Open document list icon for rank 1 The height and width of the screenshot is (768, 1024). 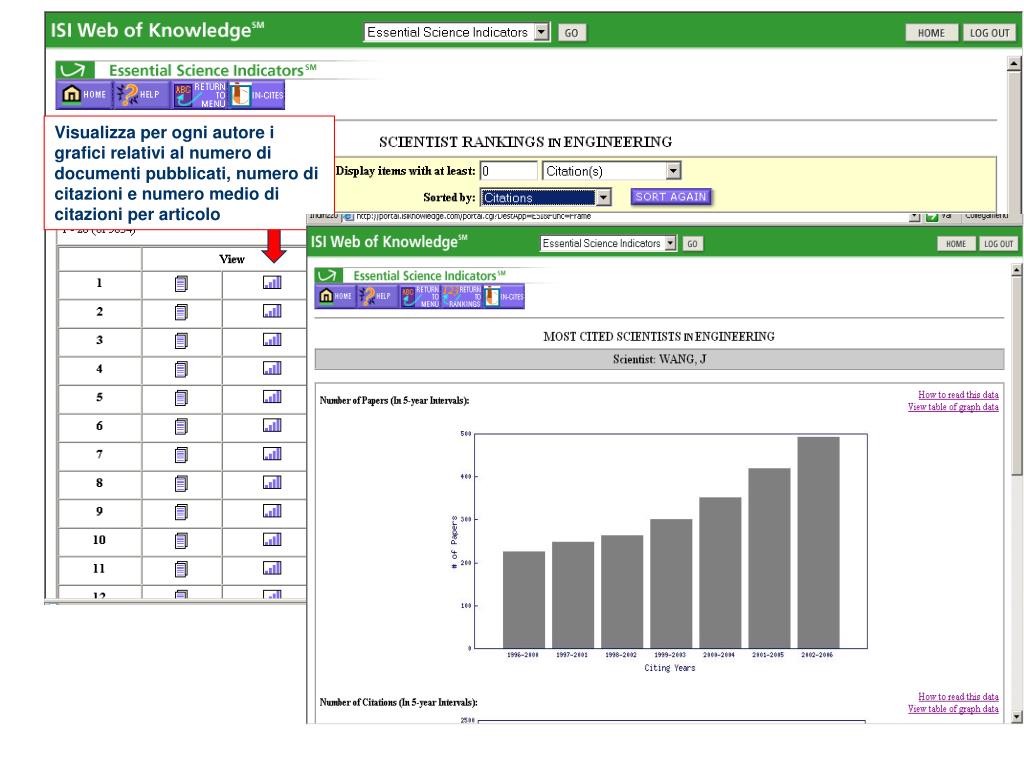tap(182, 283)
